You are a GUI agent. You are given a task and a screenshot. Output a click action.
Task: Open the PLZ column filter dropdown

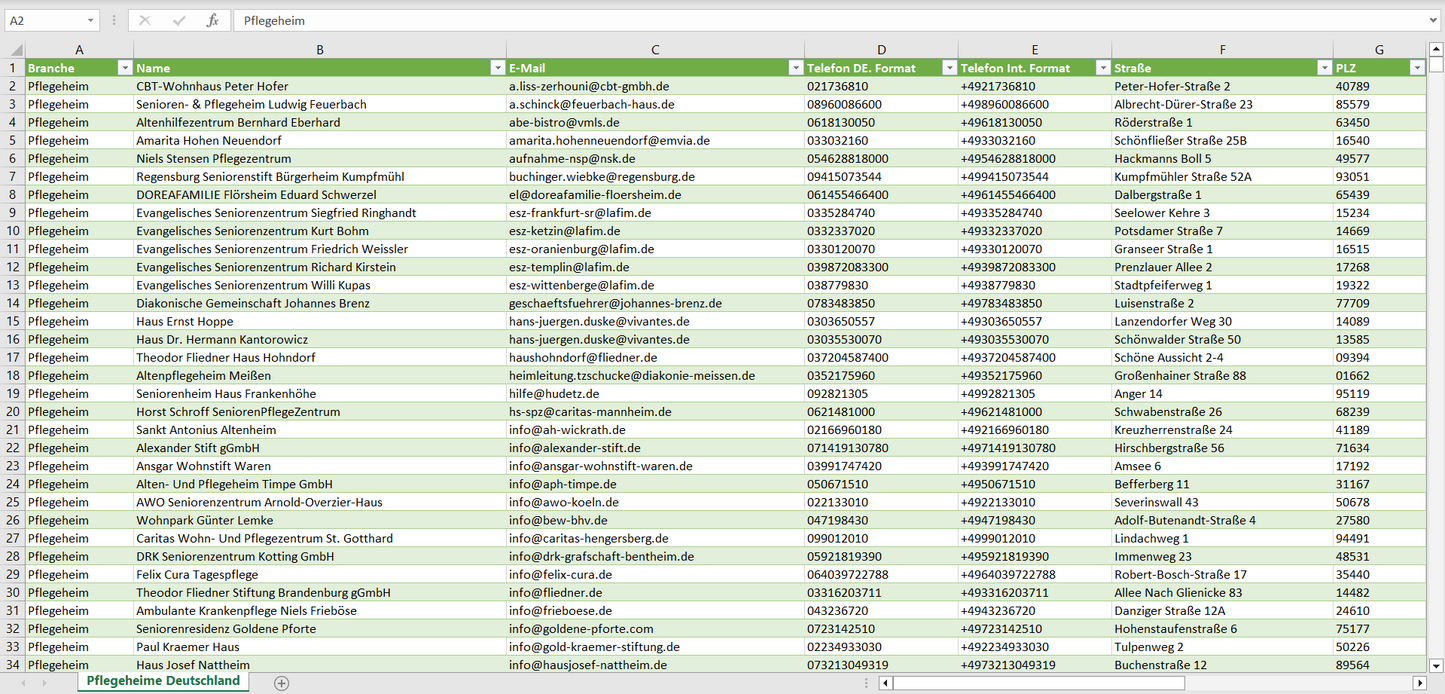click(1417, 68)
